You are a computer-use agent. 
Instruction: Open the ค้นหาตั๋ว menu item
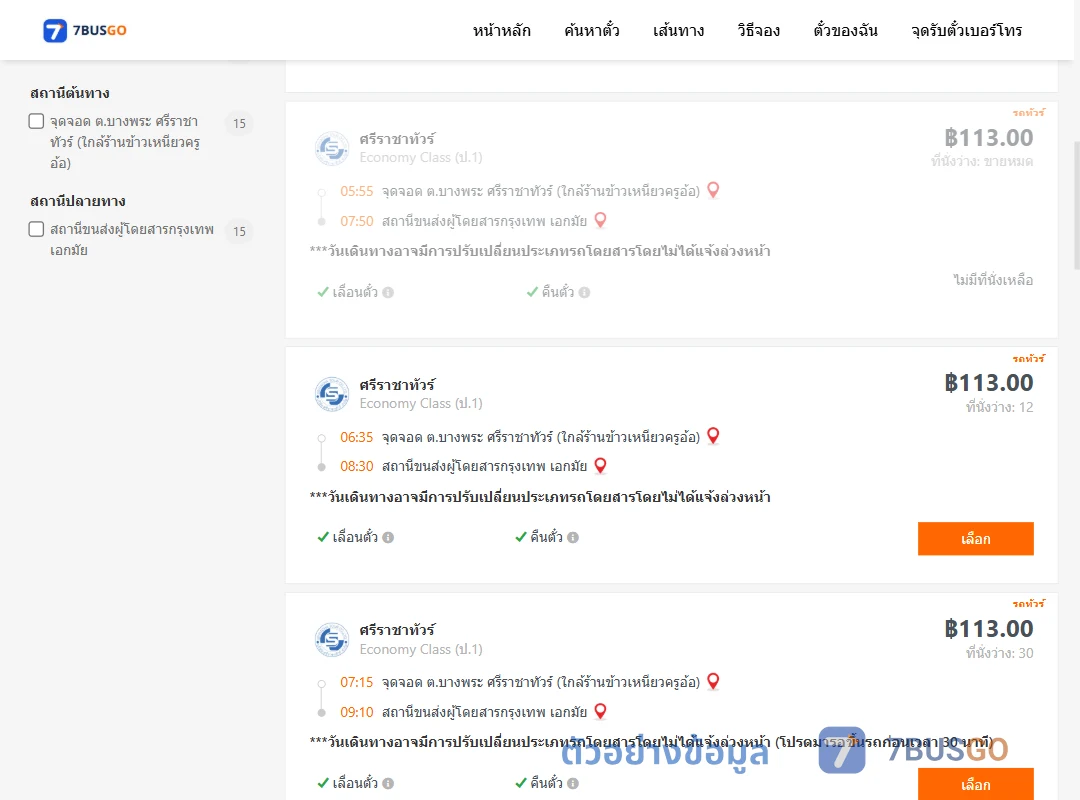[x=592, y=30]
